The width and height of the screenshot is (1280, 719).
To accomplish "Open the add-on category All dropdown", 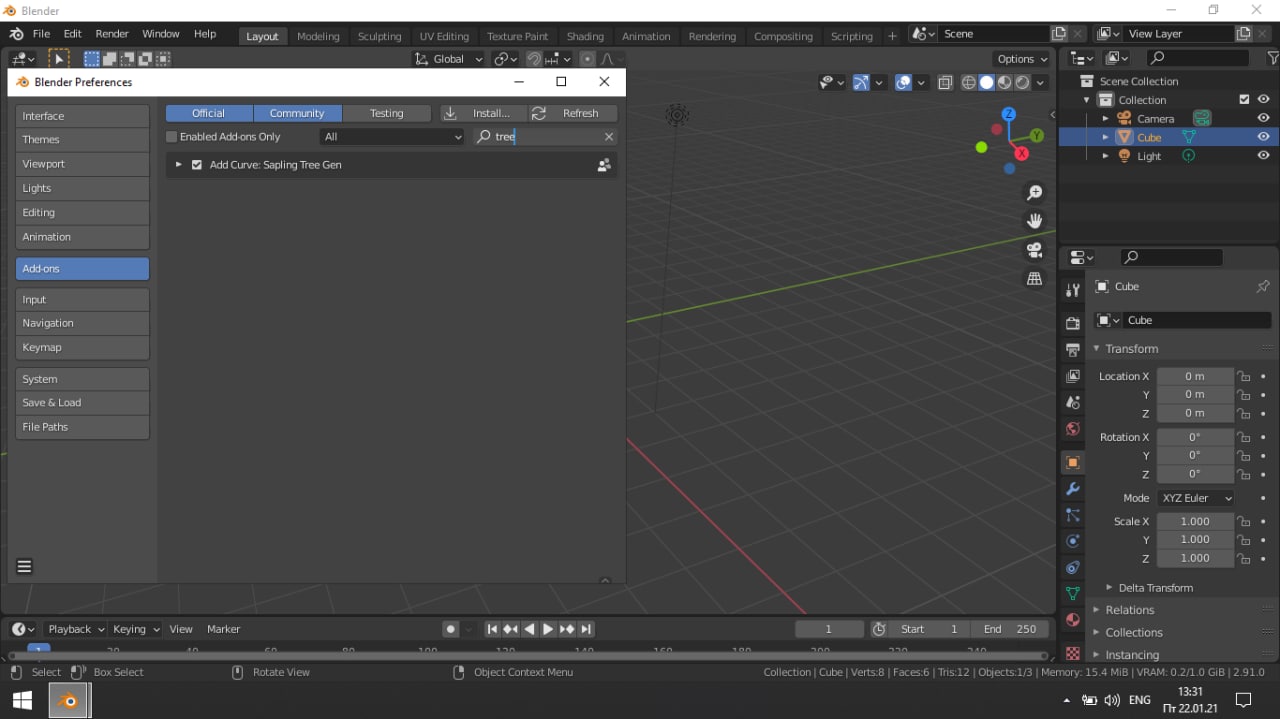I will point(392,137).
